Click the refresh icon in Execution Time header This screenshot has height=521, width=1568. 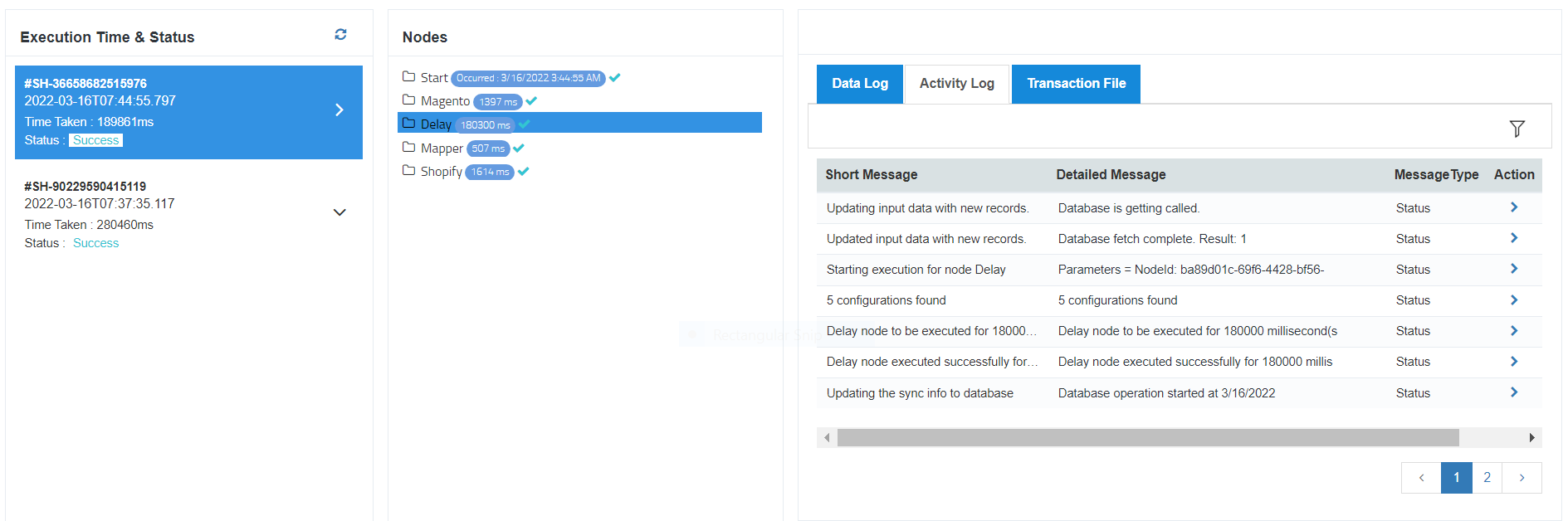340,34
